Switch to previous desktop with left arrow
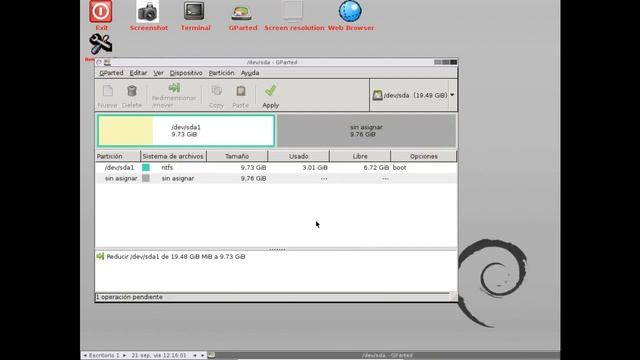Screen dimensions: 640x360 [85, 356]
